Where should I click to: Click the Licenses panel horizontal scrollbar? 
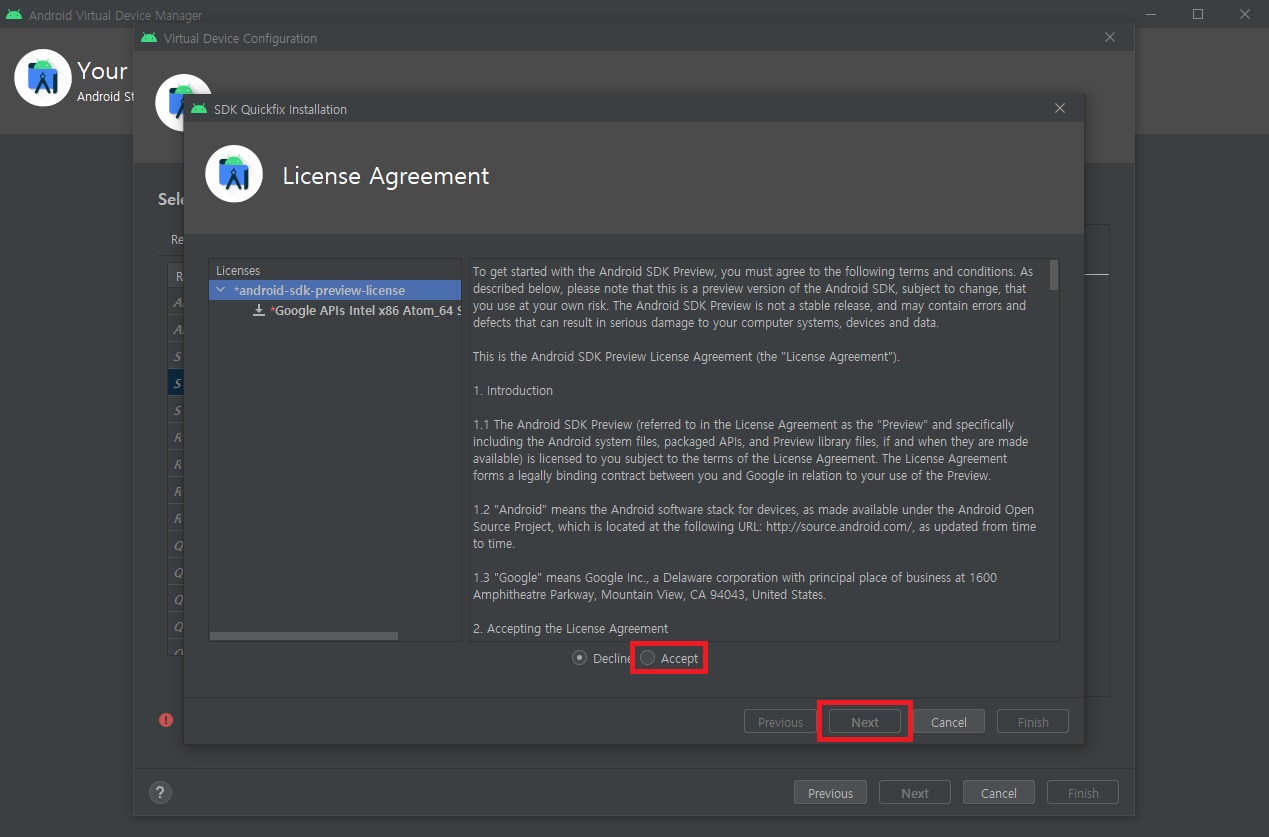click(x=304, y=636)
